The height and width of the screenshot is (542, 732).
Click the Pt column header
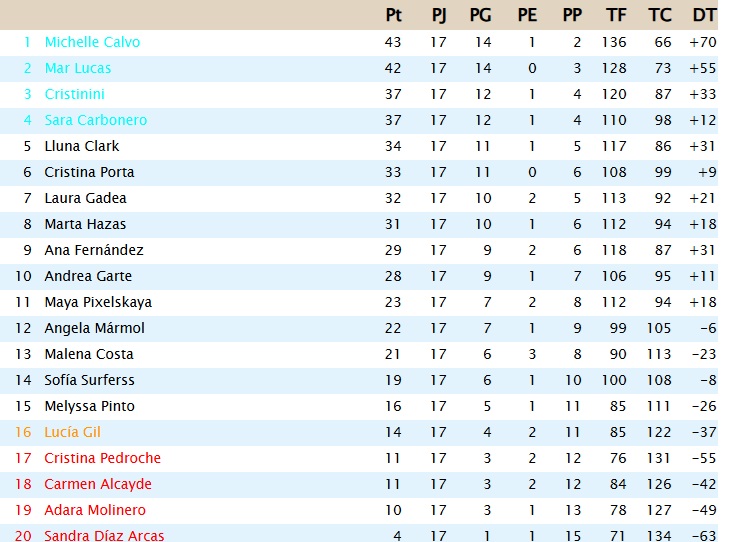393,15
